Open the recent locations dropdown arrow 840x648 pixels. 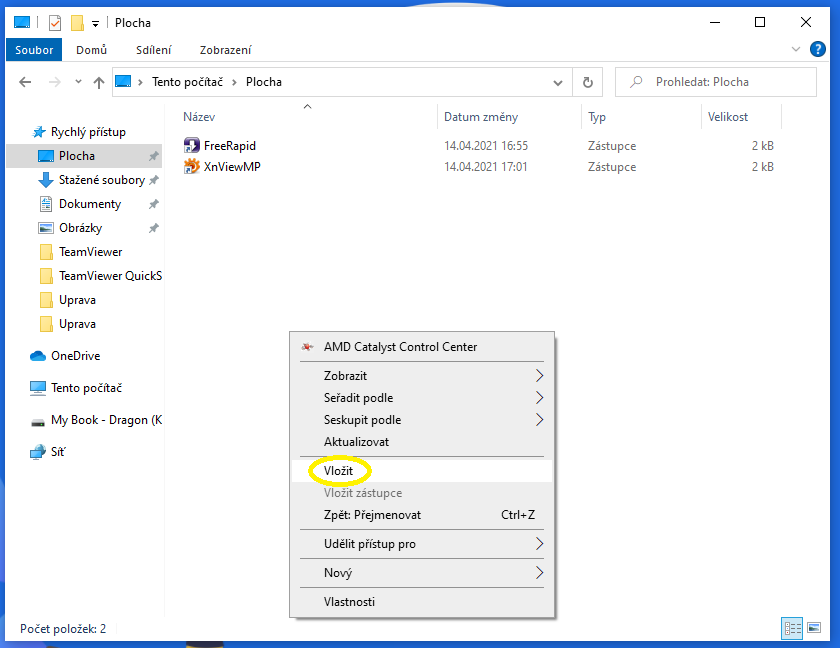click(78, 82)
